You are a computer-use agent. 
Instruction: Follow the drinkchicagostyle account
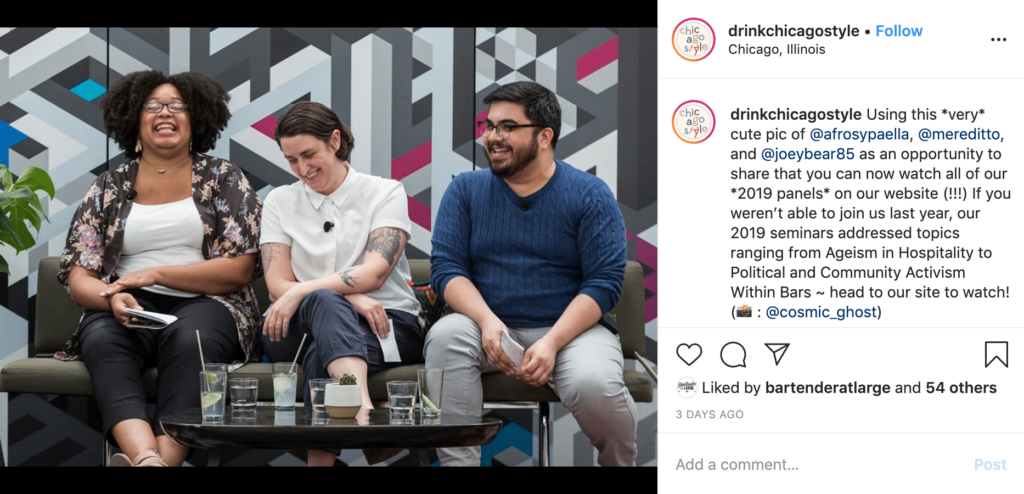pos(899,31)
